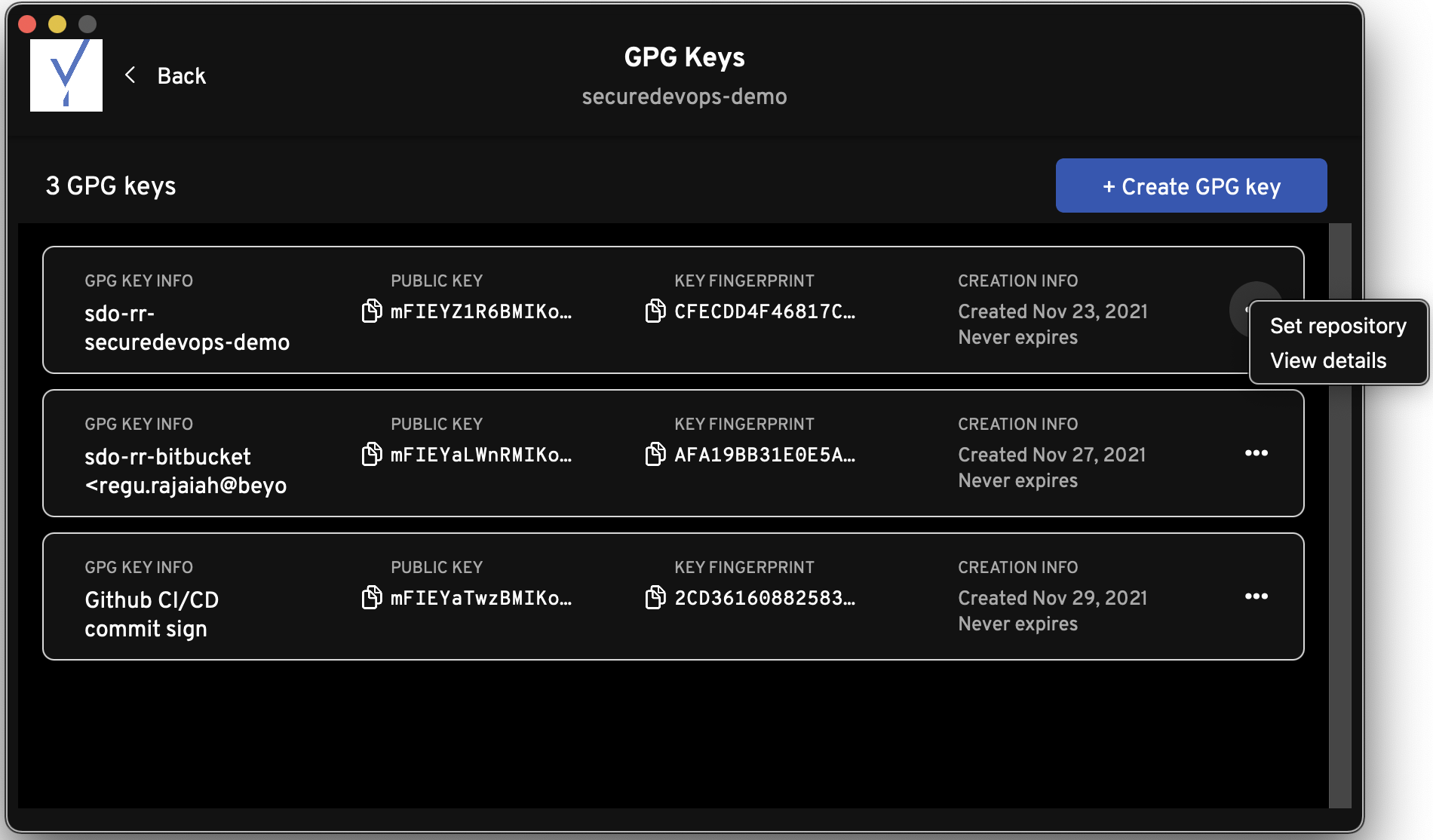Copy public key for sdo-rr-bitbucket
The image size is (1433, 840).
tap(371, 454)
